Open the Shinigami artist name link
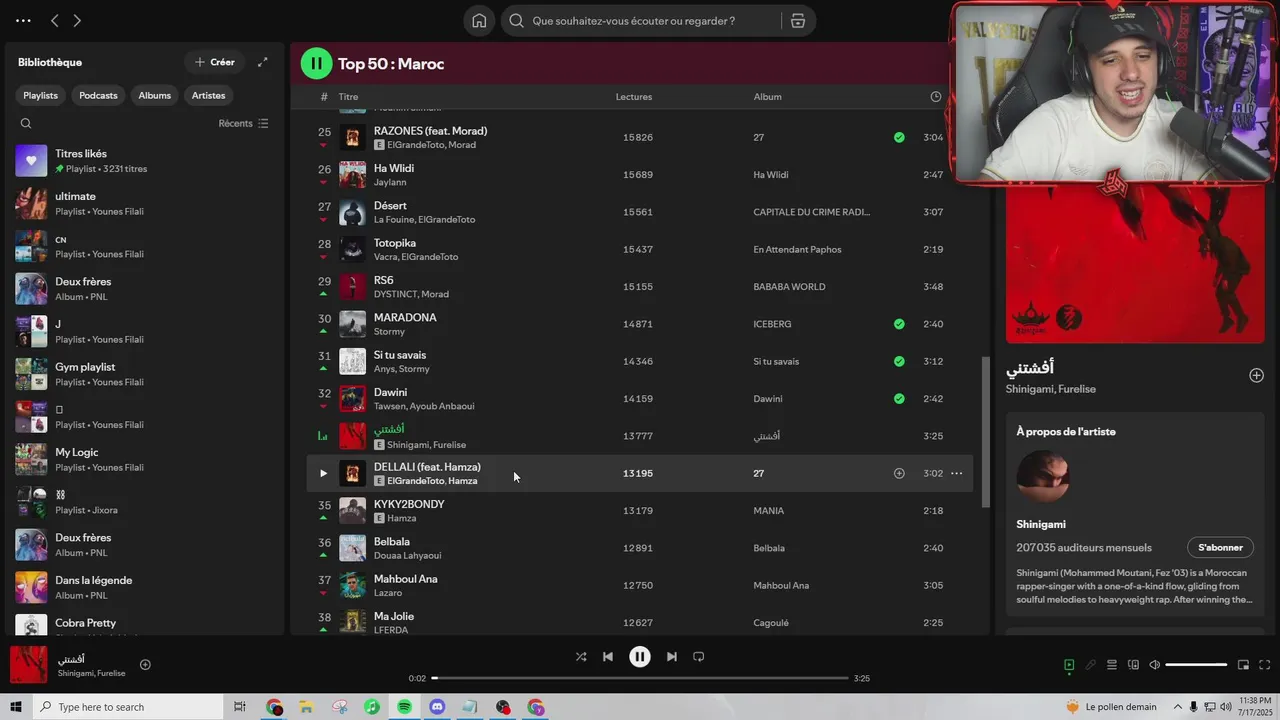 point(1041,524)
